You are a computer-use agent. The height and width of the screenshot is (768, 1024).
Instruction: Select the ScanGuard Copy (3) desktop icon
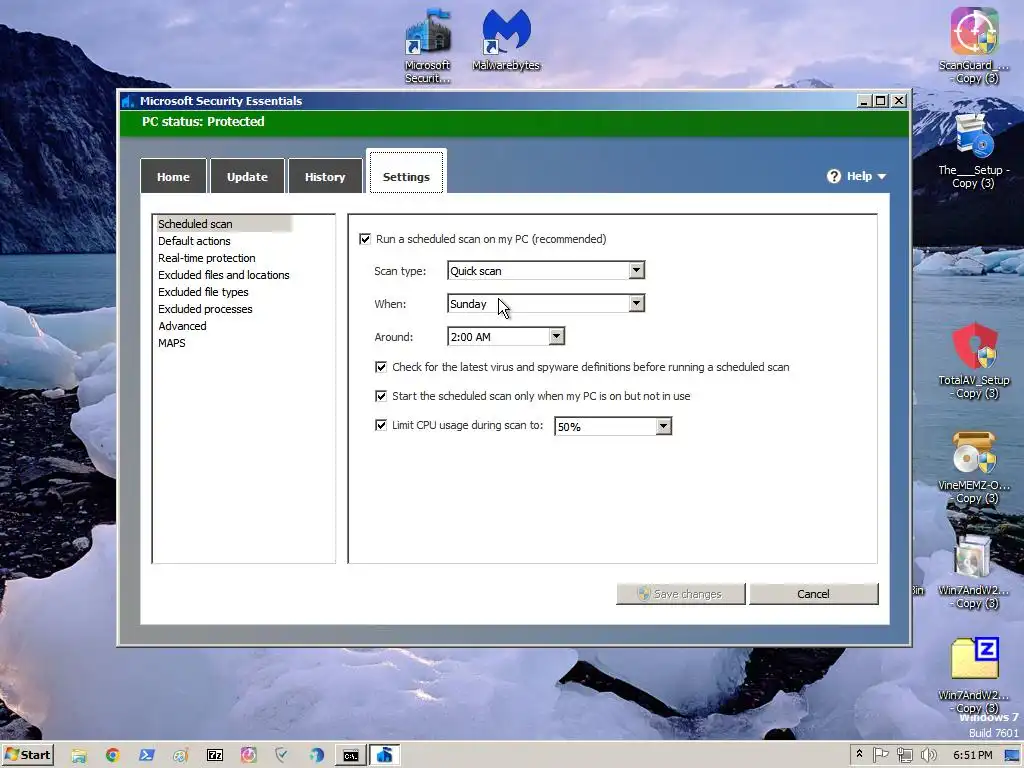pos(974,46)
